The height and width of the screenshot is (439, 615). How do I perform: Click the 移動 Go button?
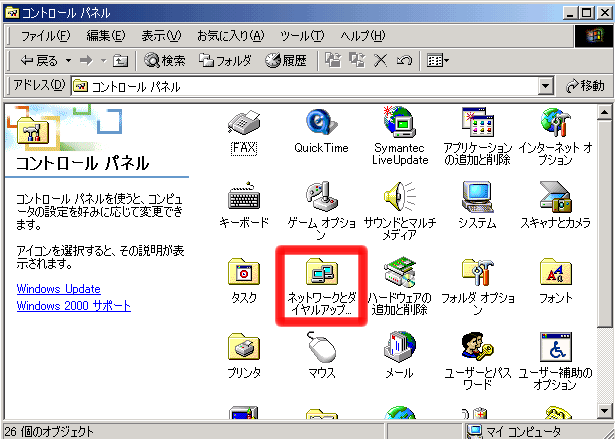(585, 86)
